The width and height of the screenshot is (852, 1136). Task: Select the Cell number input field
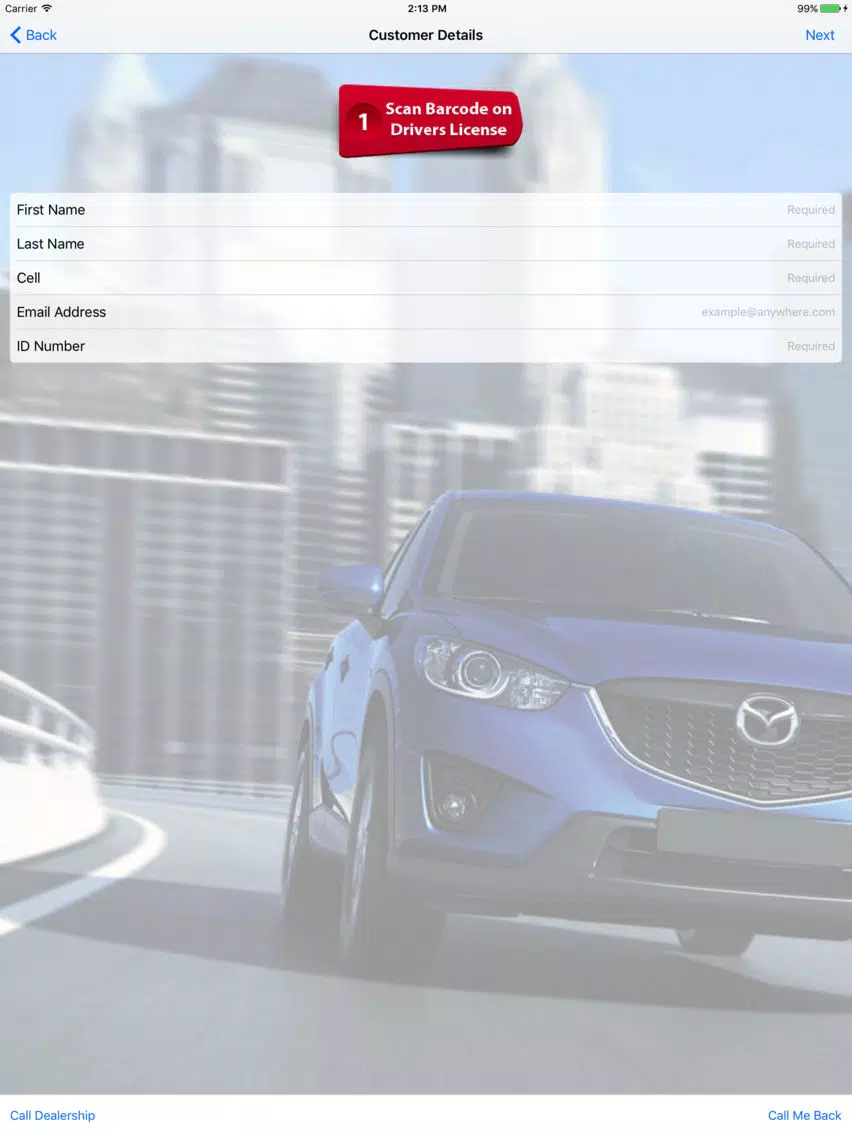click(426, 277)
